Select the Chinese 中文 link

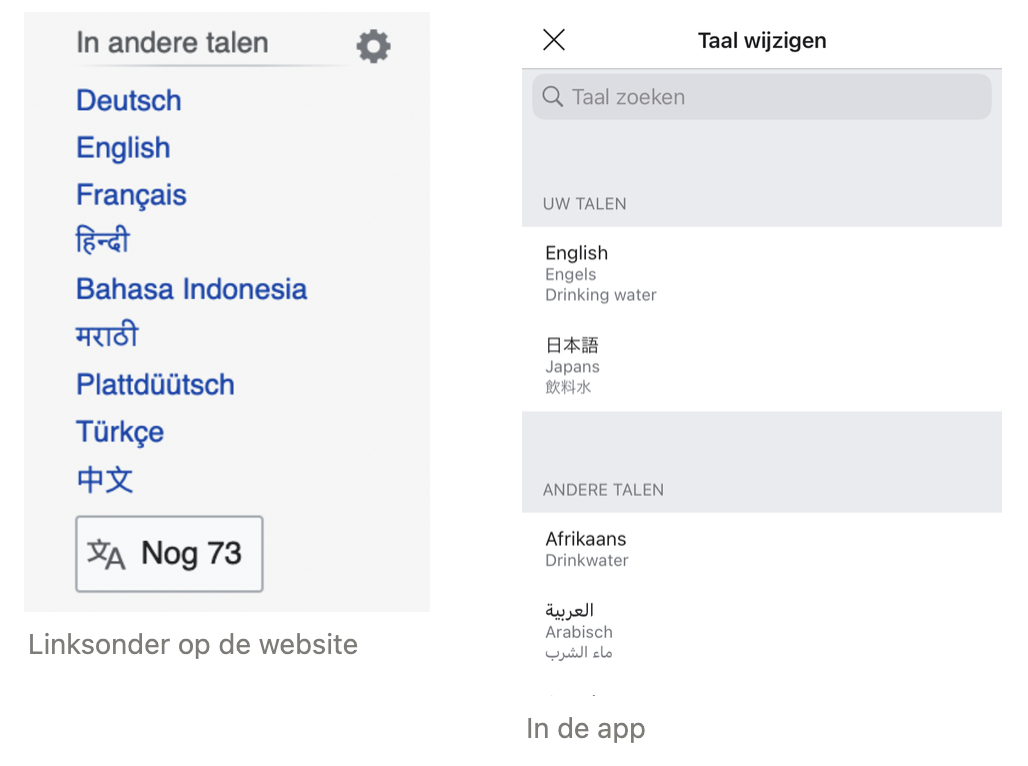105,479
